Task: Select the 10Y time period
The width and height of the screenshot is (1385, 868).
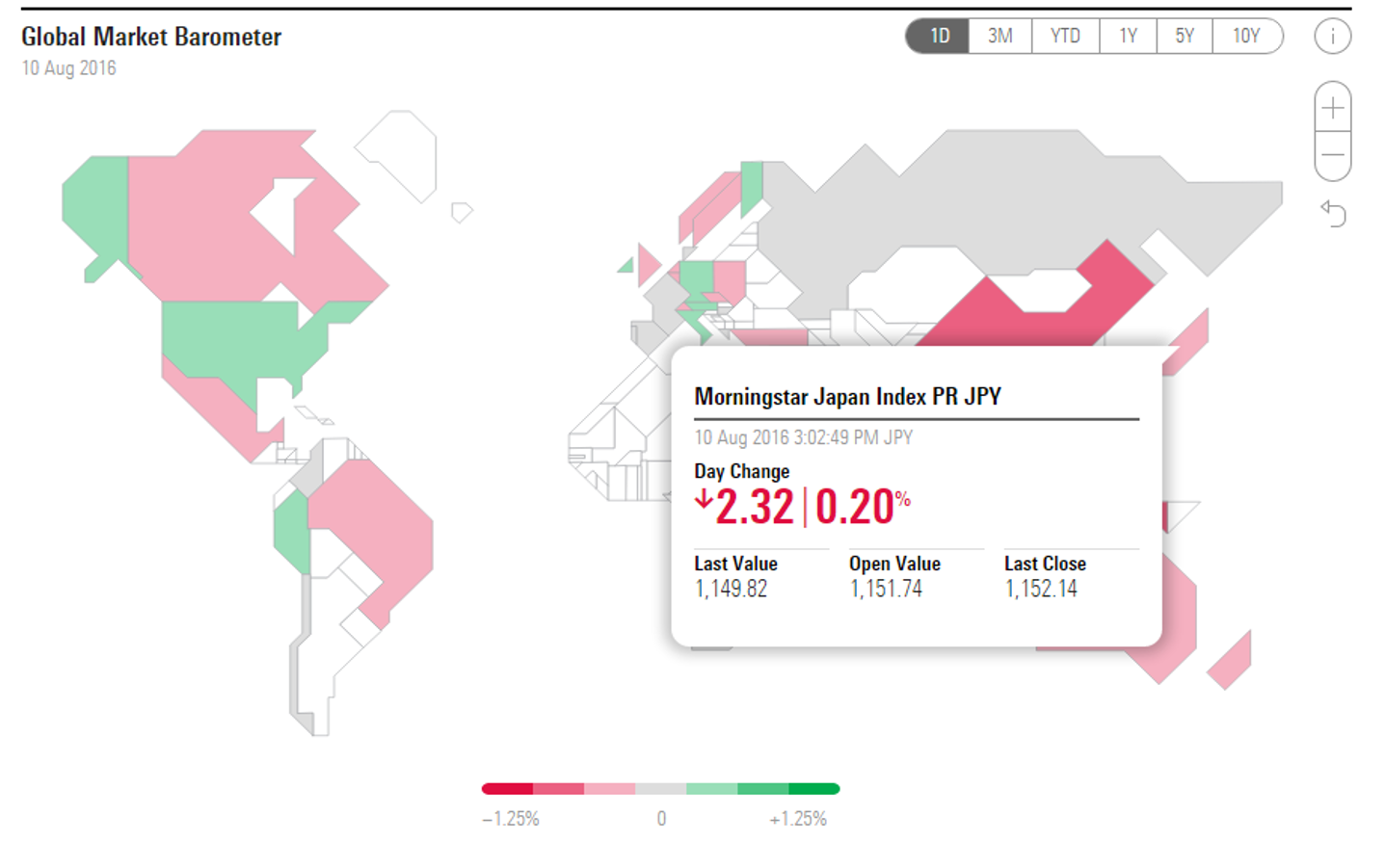Action: tap(1247, 37)
